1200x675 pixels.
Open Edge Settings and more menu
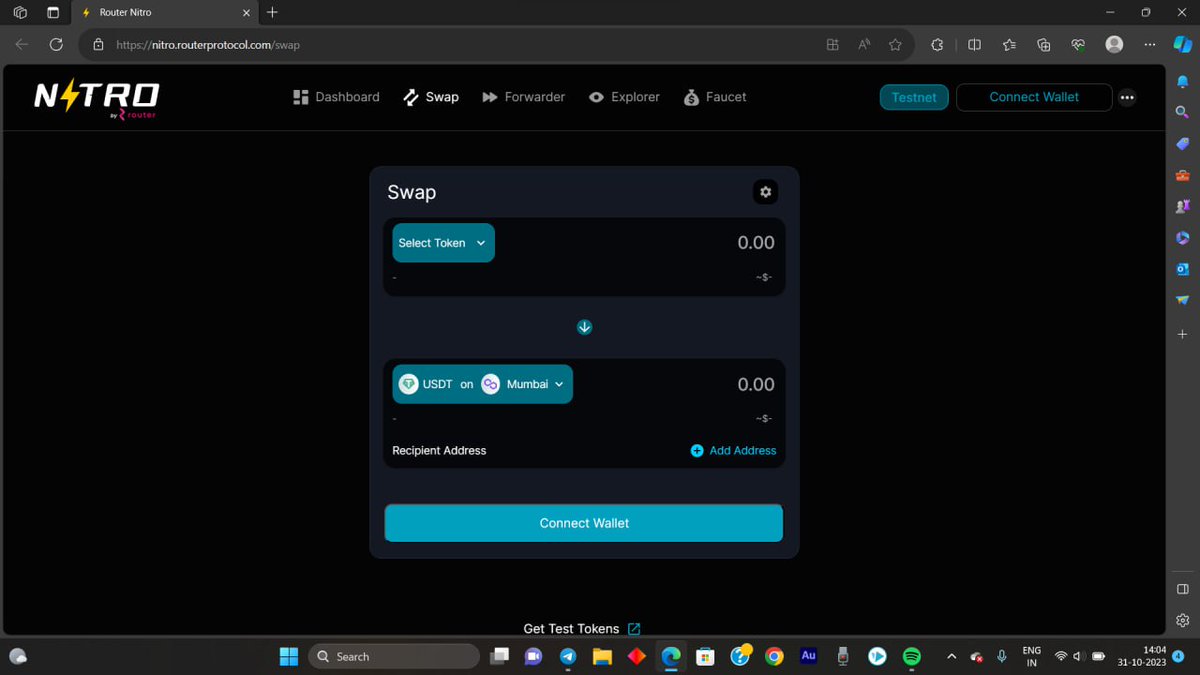1150,45
